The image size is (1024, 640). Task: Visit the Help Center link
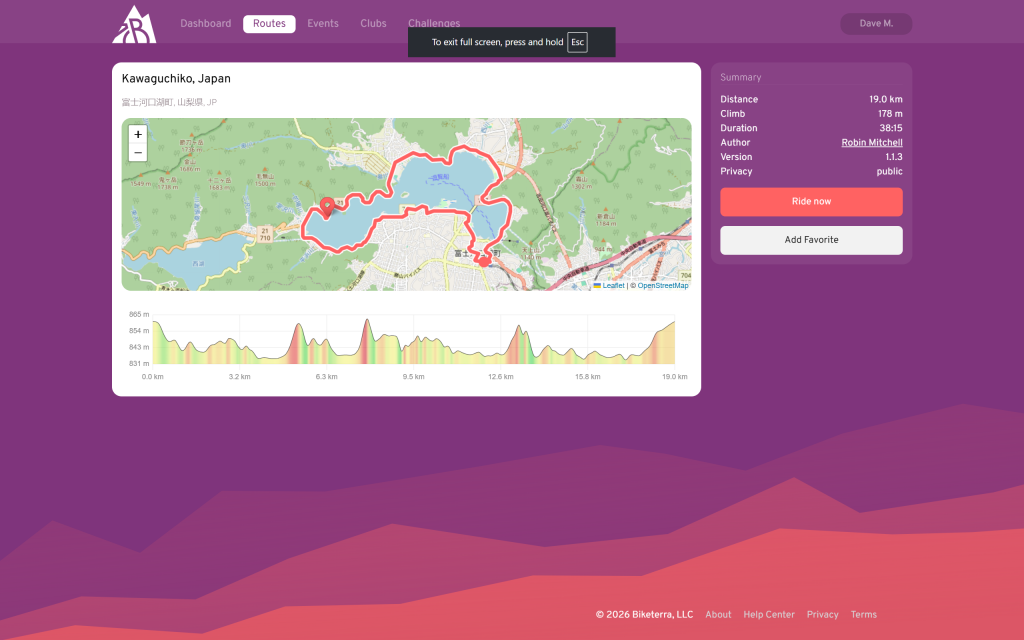769,615
